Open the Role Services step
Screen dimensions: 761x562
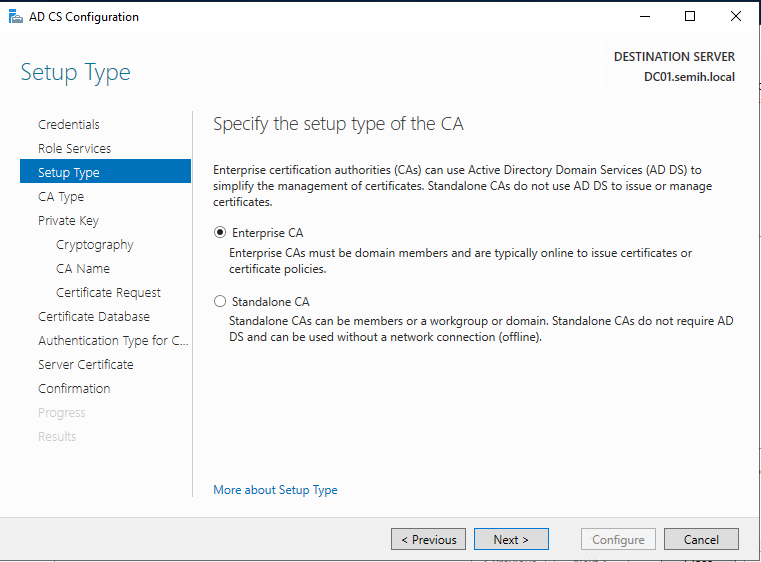pos(74,149)
